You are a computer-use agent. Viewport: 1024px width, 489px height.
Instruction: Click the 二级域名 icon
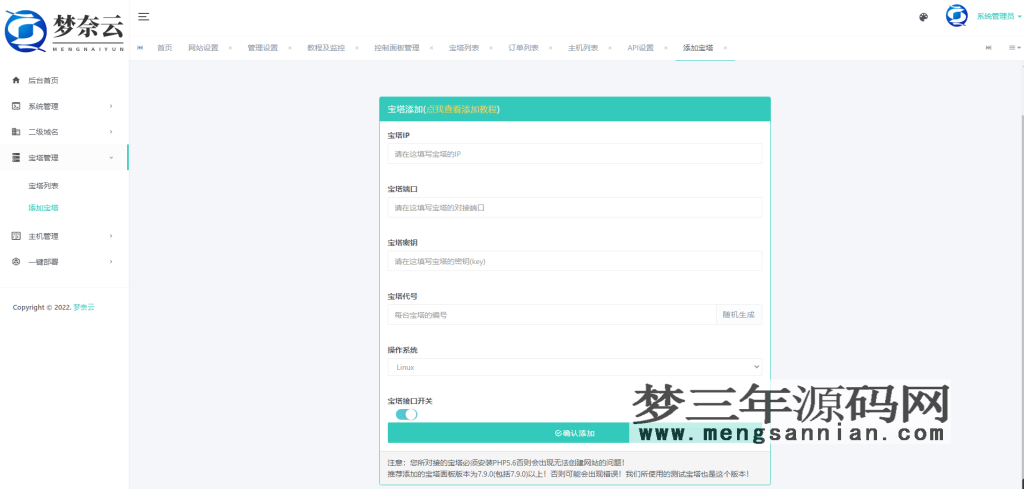coord(16,132)
